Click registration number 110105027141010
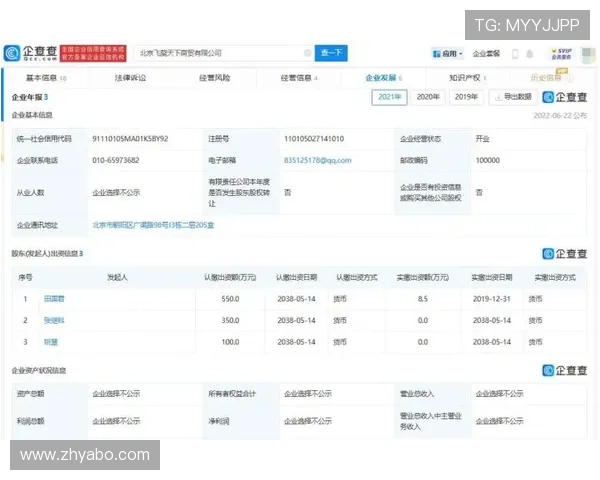The width and height of the screenshot is (600, 480). pos(314,139)
